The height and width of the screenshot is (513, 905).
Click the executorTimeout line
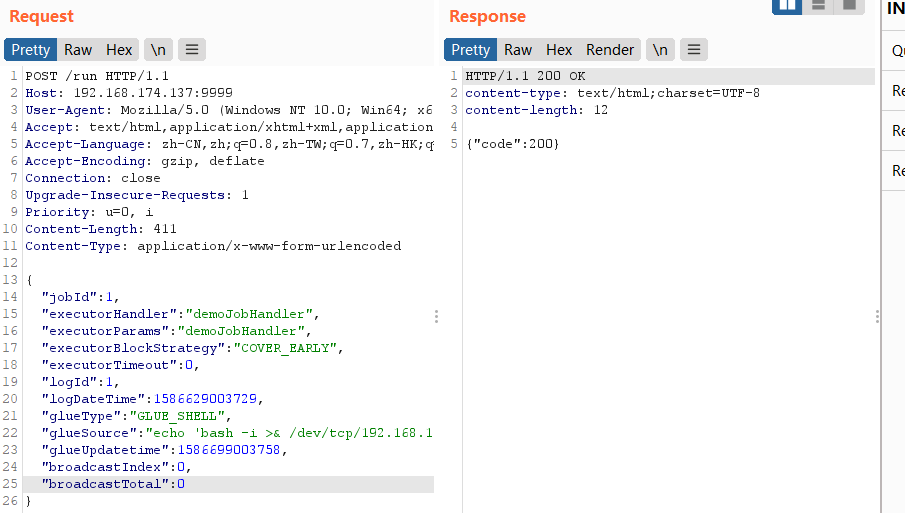click(120, 365)
